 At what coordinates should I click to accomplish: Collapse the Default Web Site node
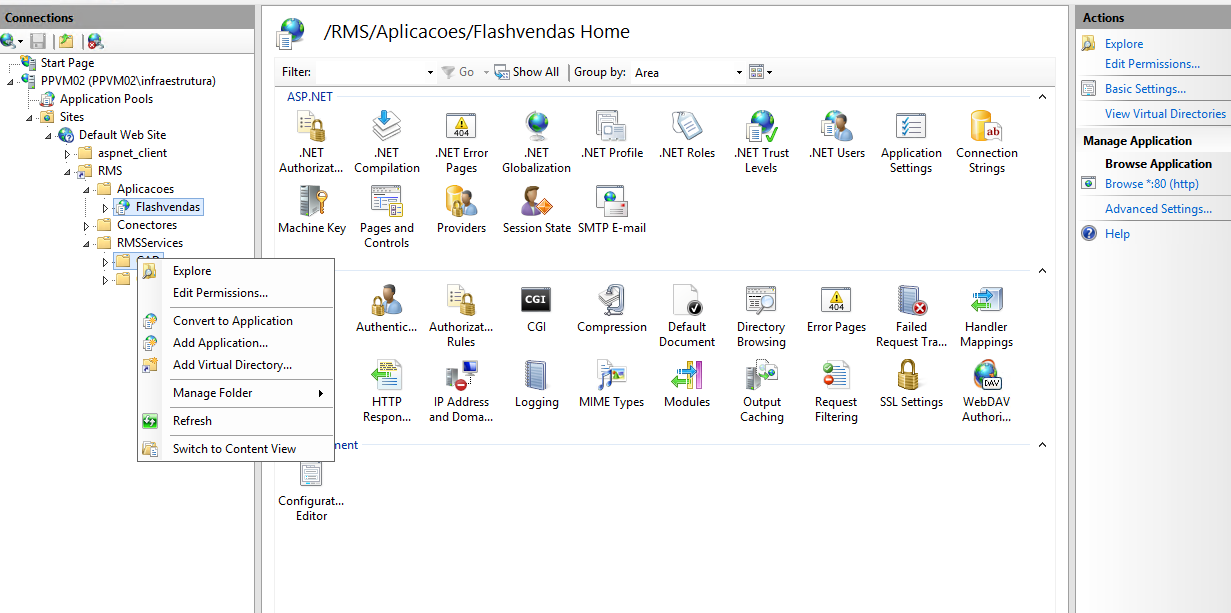click(48, 135)
